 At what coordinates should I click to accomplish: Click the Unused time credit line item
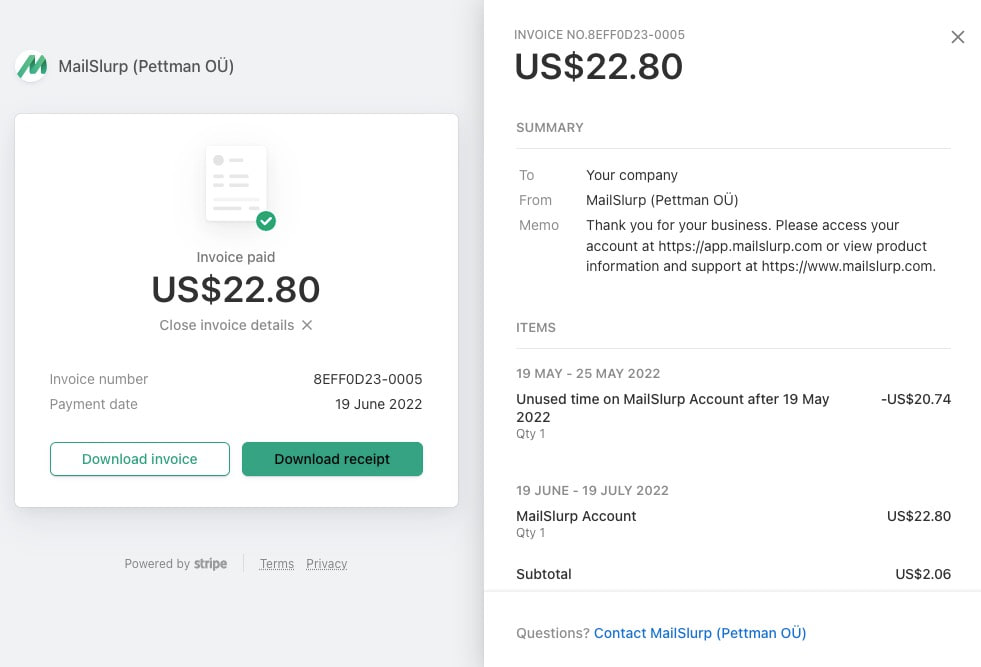pyautogui.click(x=672, y=407)
